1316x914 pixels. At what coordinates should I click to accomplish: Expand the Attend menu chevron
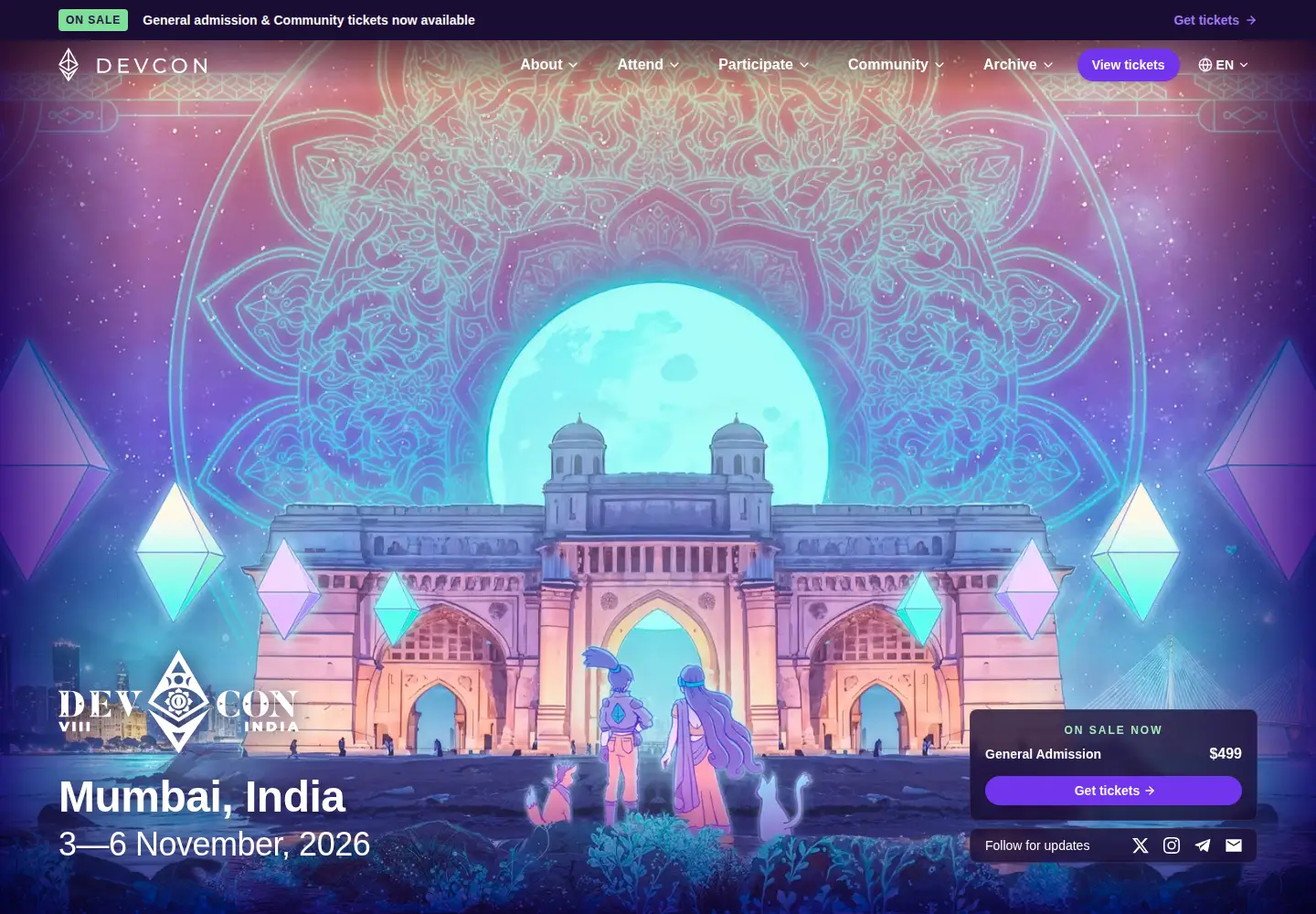click(674, 65)
